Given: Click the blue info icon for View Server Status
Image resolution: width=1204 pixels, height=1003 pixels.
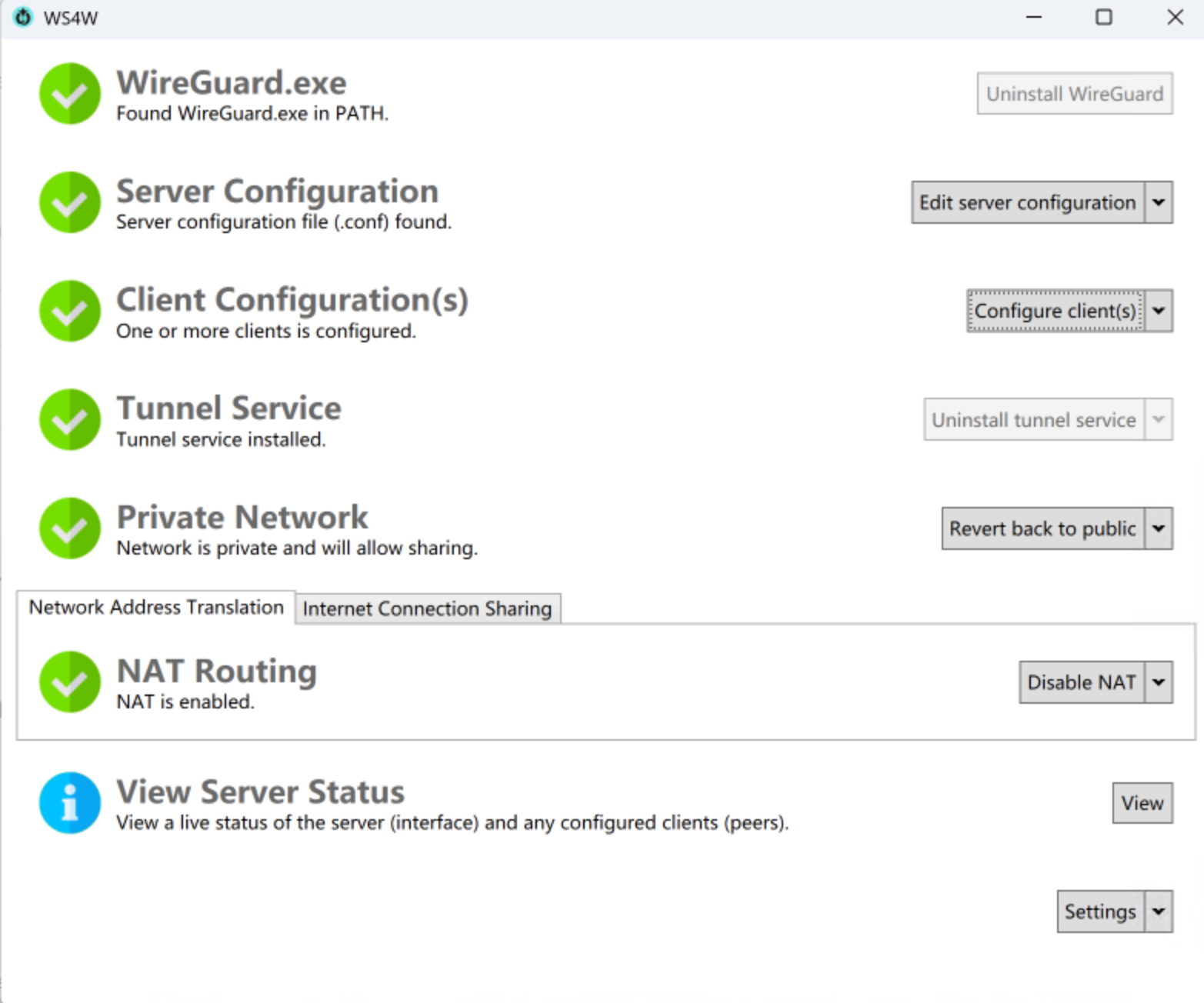Looking at the screenshot, I should click(70, 803).
